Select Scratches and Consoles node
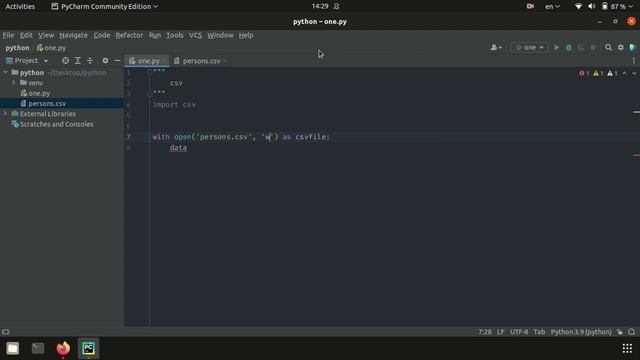 click(x=56, y=124)
